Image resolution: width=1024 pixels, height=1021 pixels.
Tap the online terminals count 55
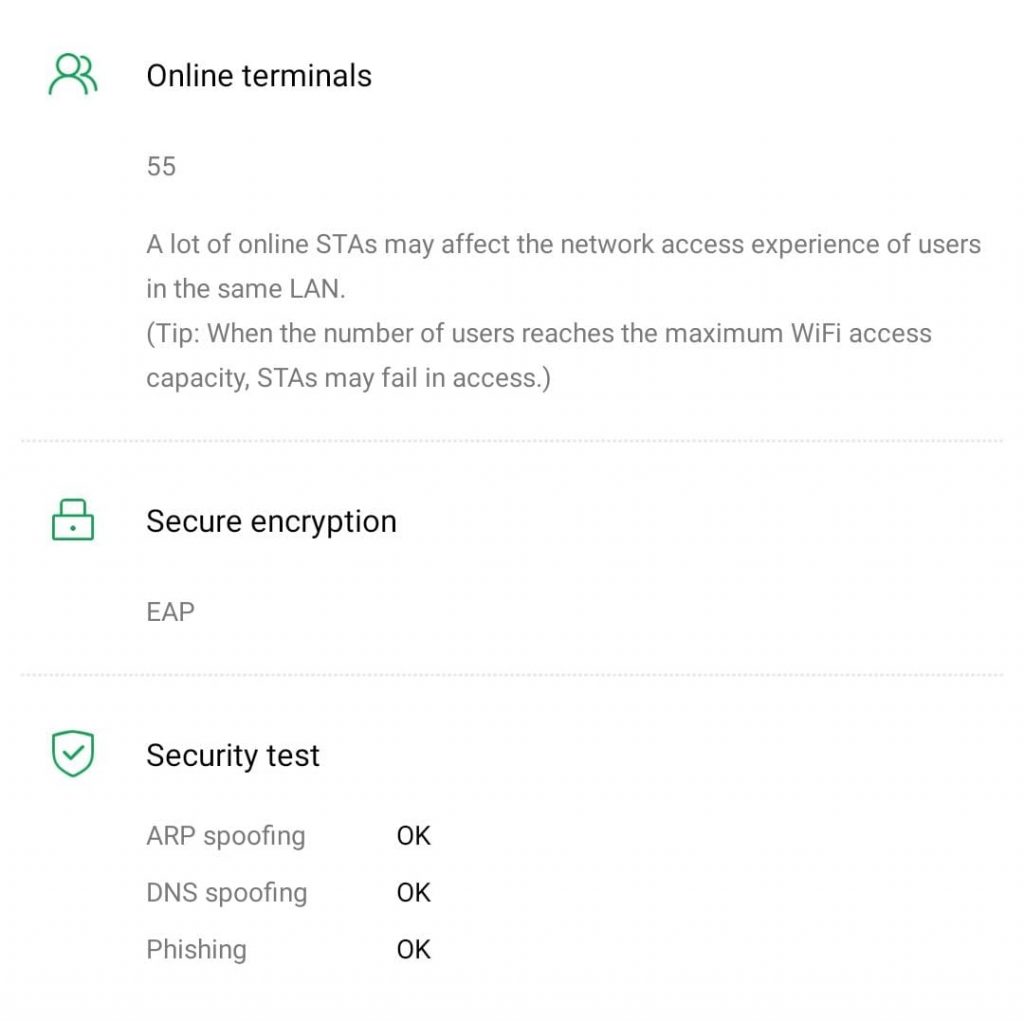[x=161, y=167]
